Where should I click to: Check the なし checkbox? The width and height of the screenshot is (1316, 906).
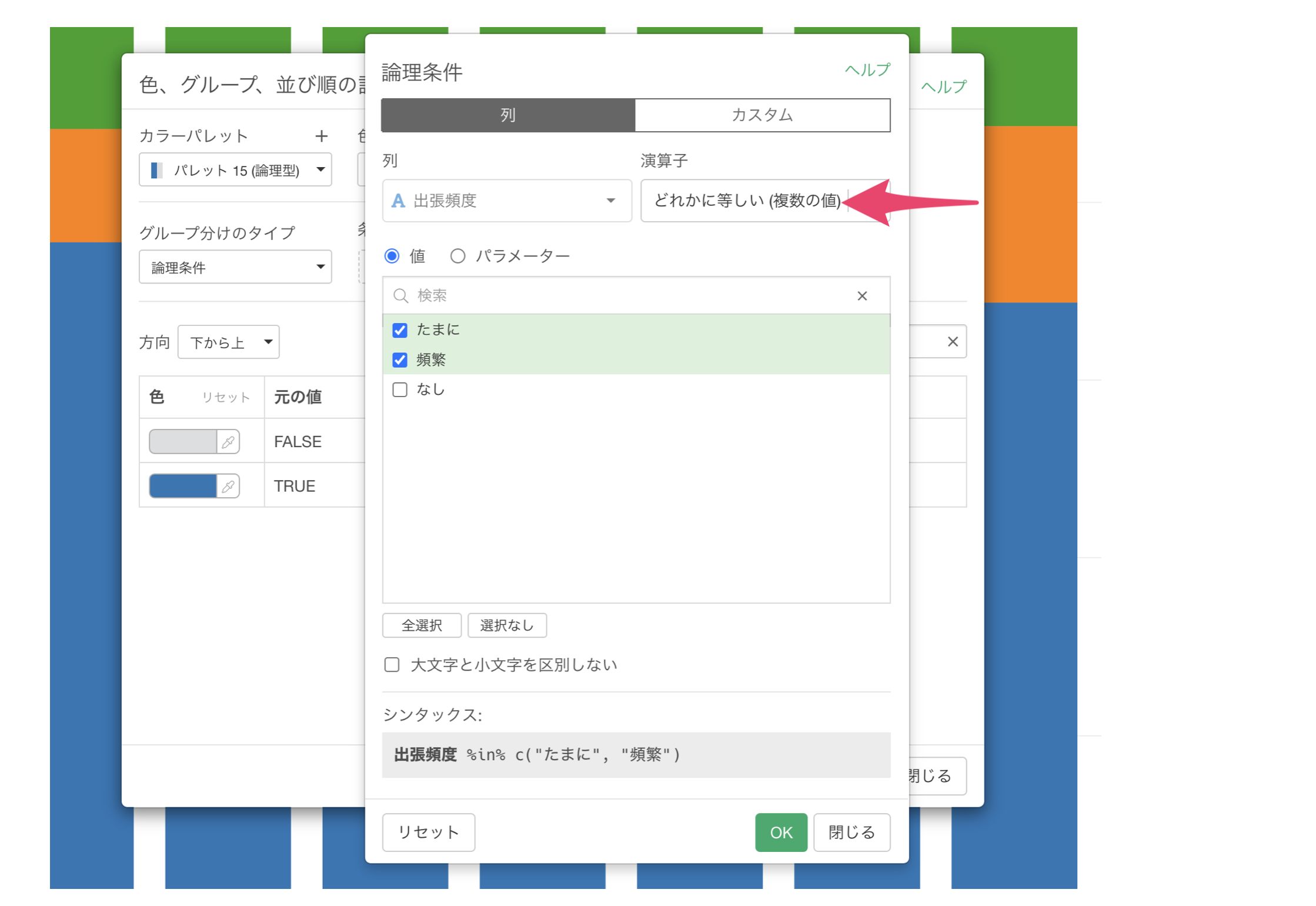click(x=400, y=390)
